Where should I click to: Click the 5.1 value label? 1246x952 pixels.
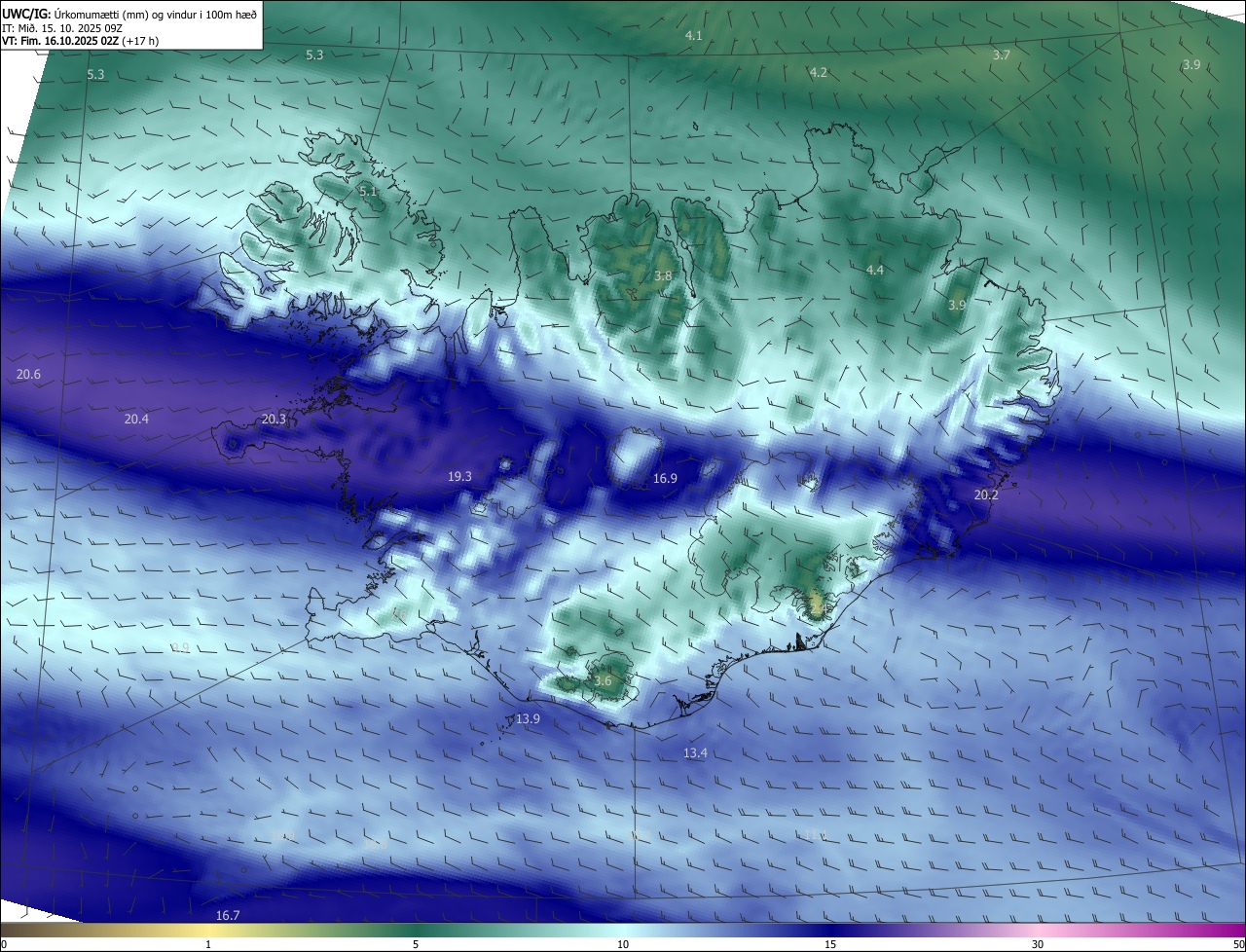point(367,191)
